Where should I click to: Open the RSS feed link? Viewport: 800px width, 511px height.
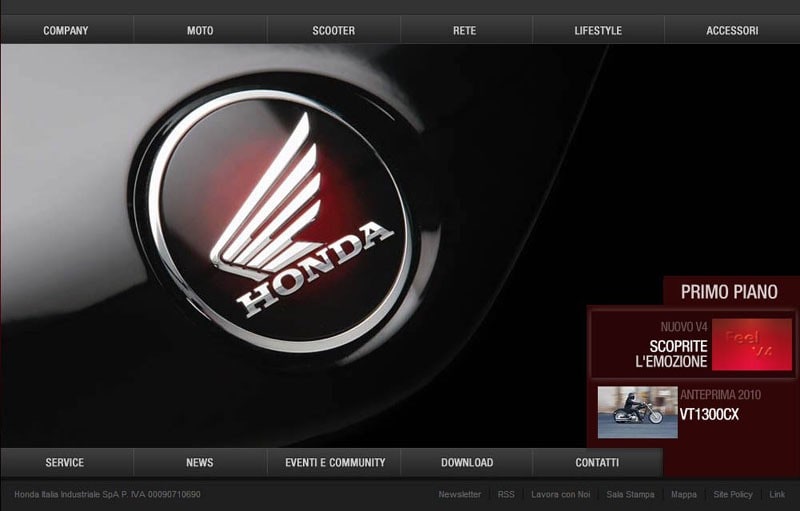coord(506,494)
